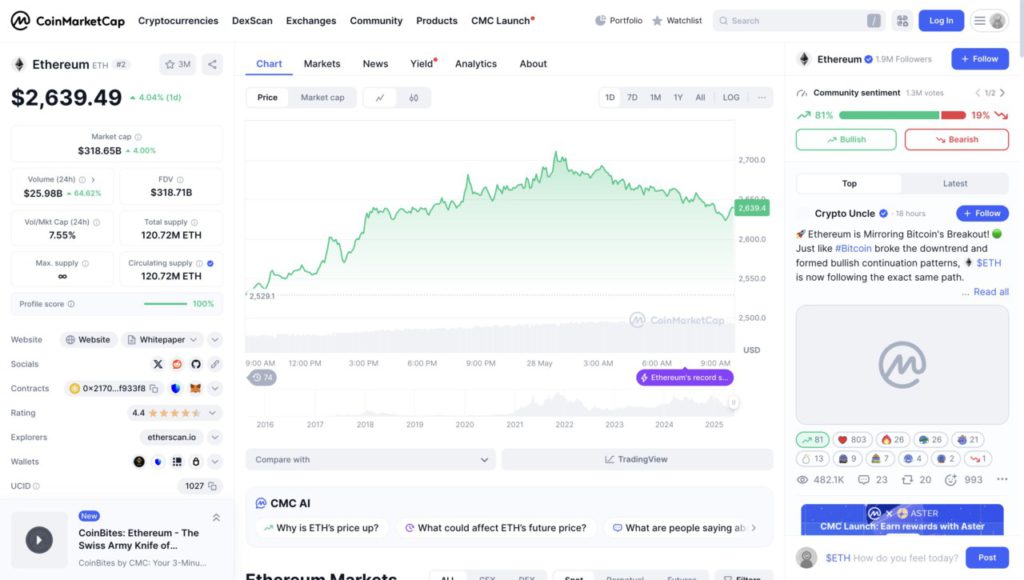
Task: Open the GitHub social link
Action: (196, 364)
